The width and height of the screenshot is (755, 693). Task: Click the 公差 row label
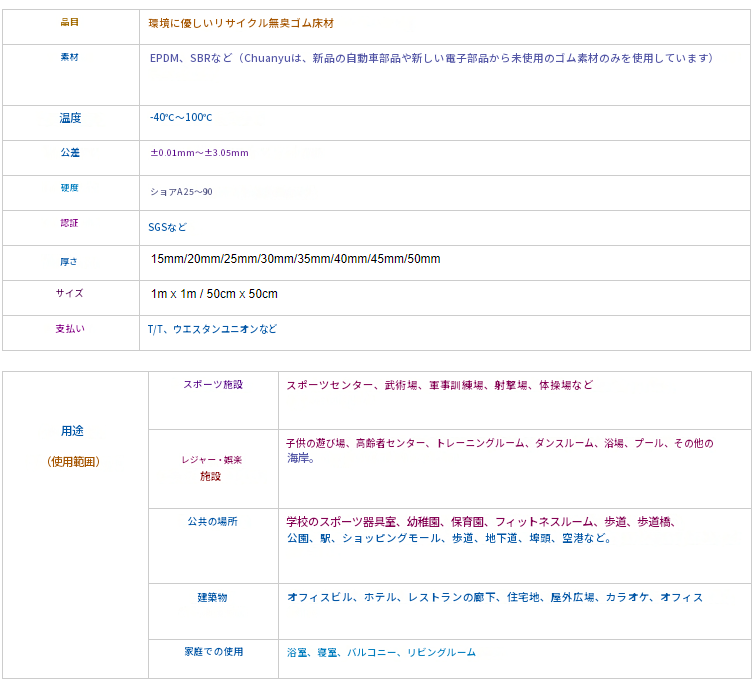click(x=70, y=153)
